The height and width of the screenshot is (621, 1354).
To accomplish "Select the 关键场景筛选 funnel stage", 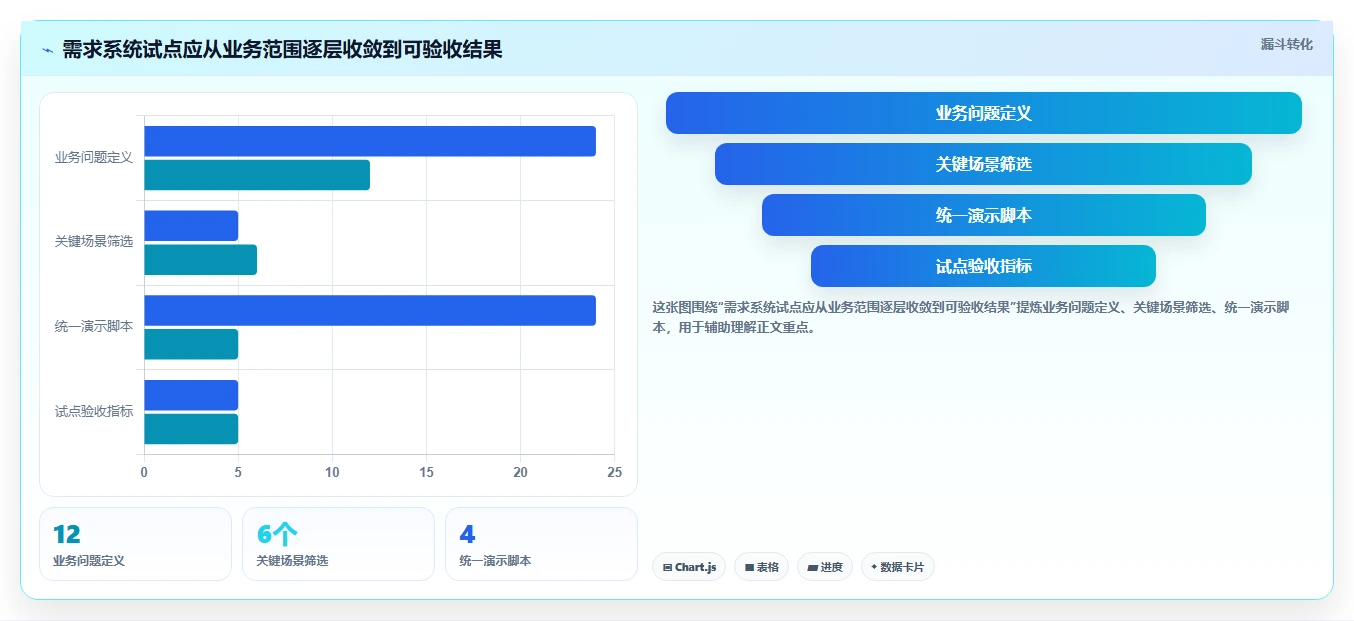I will coord(983,164).
